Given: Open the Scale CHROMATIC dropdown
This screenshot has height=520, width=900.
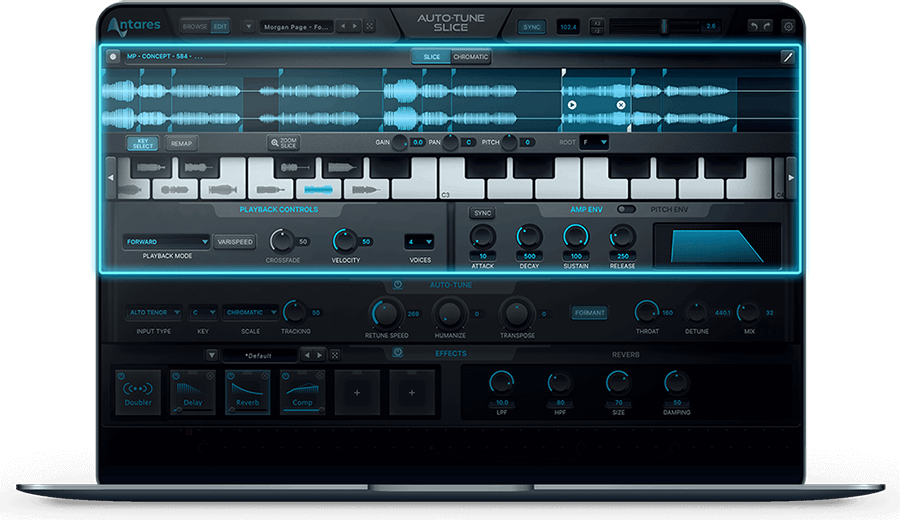Looking at the screenshot, I should [251, 313].
